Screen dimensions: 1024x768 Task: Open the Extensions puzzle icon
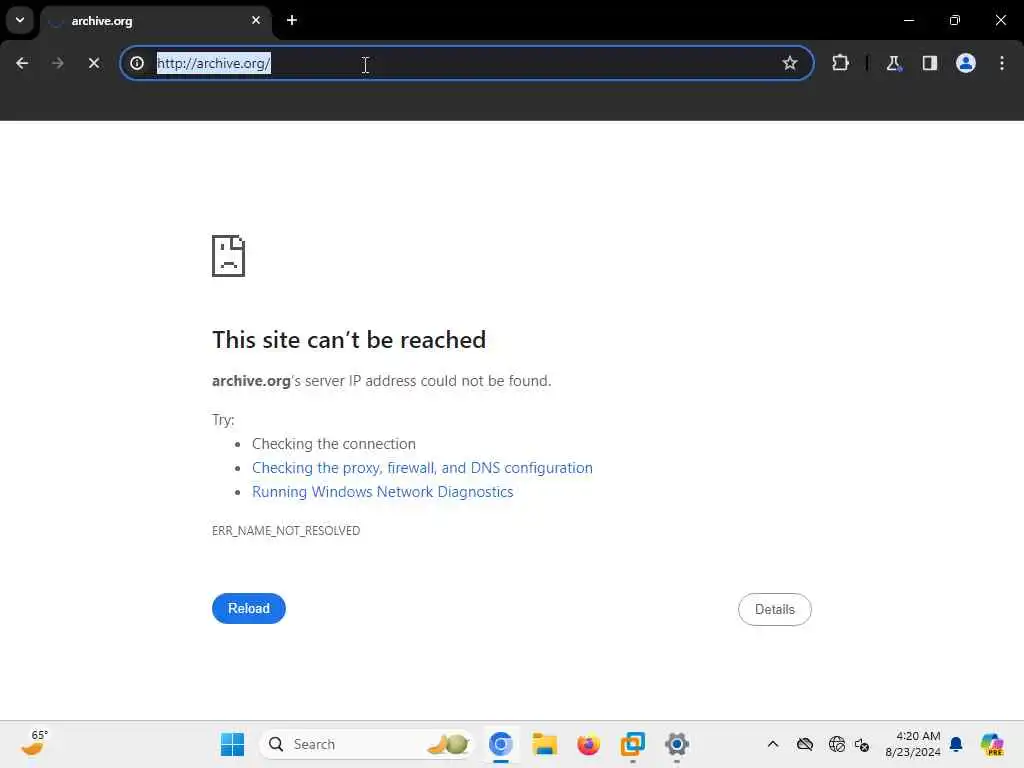(840, 63)
